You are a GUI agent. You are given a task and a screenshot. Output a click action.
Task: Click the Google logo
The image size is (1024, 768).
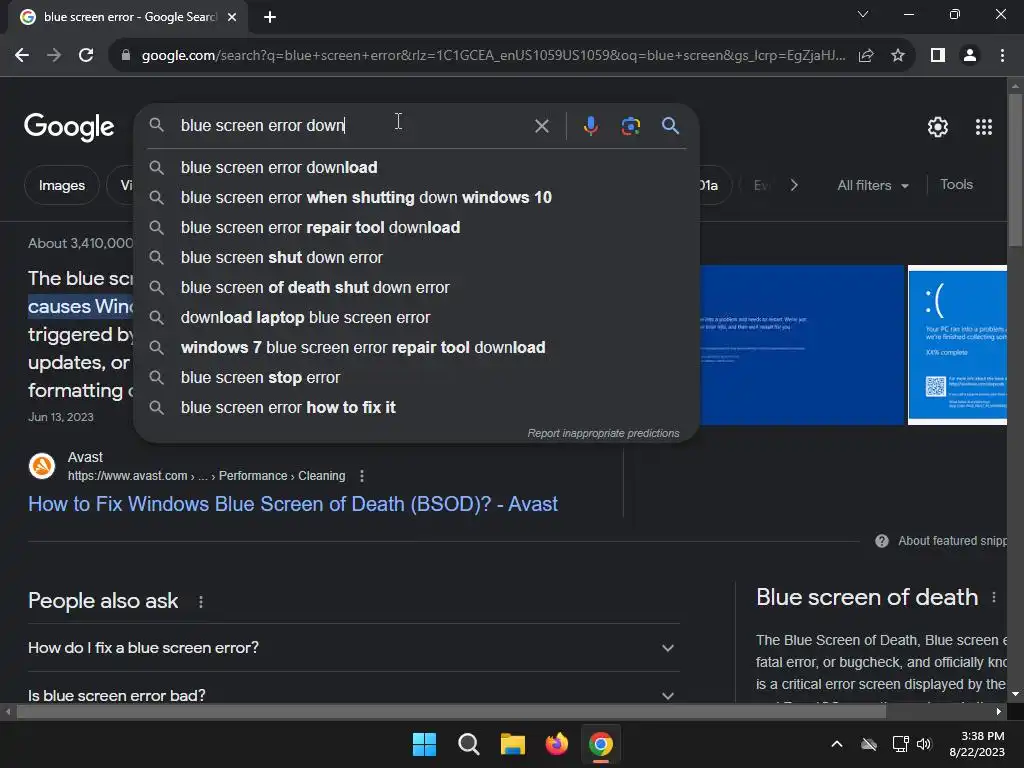(x=69, y=127)
